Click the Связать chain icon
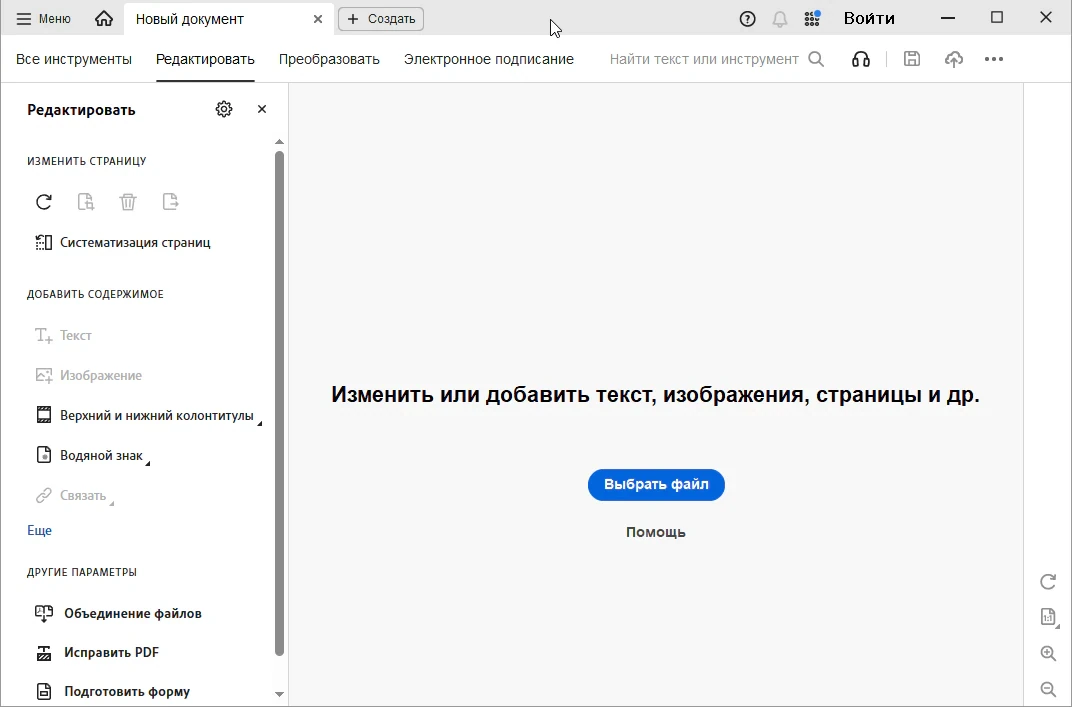Image resolution: width=1072 pixels, height=707 pixels. click(x=44, y=496)
